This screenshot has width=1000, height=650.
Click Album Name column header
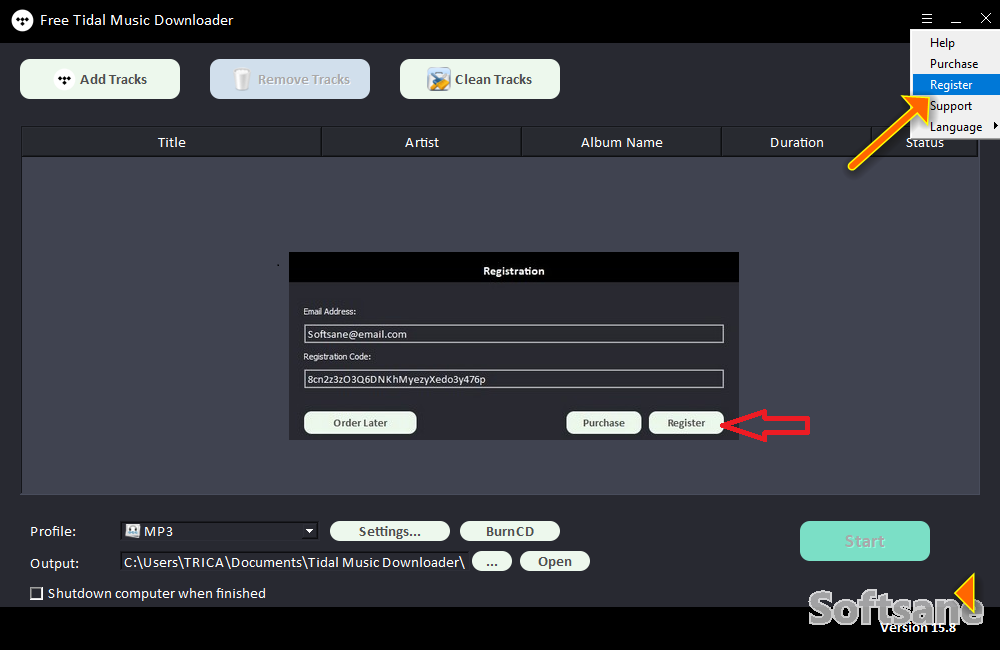[x=621, y=142]
